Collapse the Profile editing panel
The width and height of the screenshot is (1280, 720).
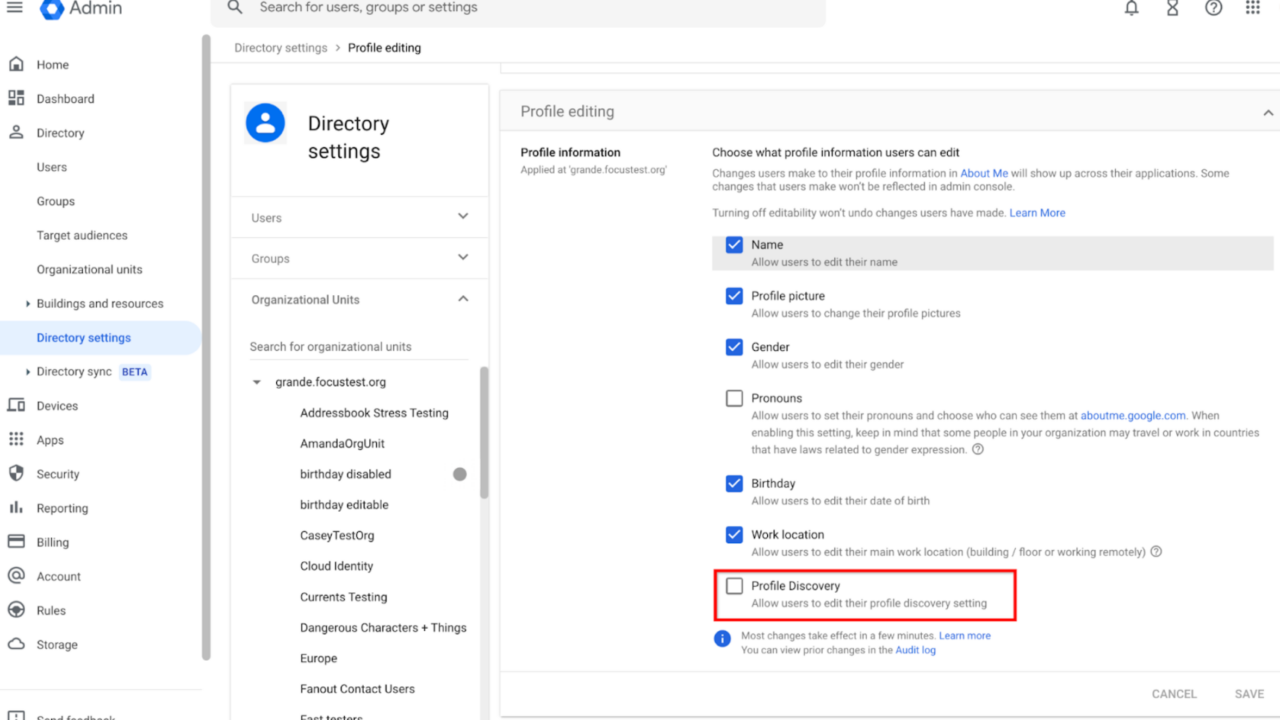(x=1268, y=113)
